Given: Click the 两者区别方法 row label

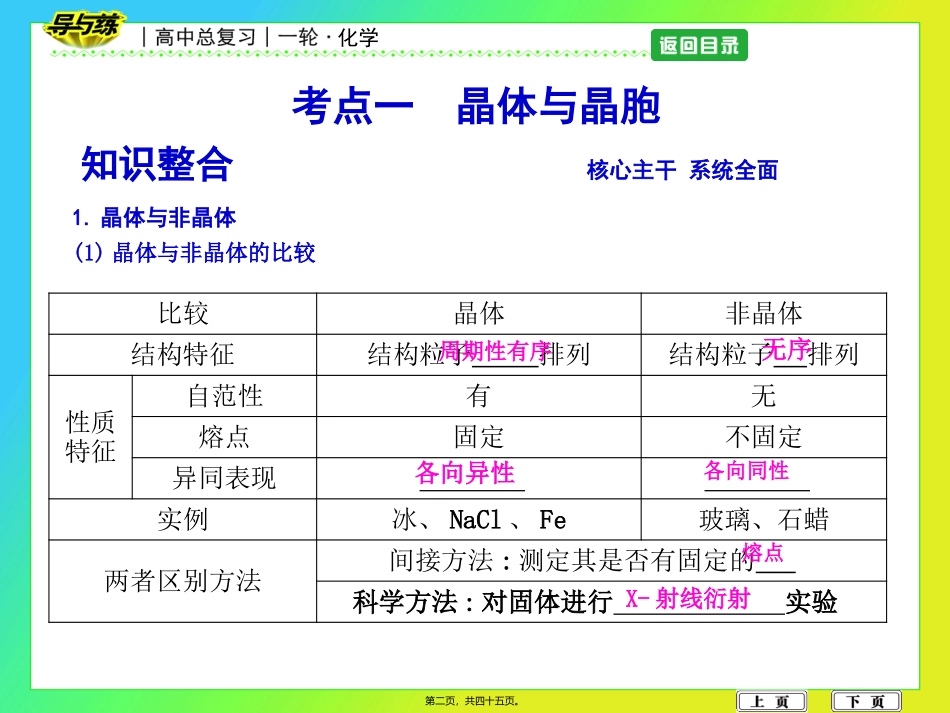Looking at the screenshot, I should click(x=182, y=581).
